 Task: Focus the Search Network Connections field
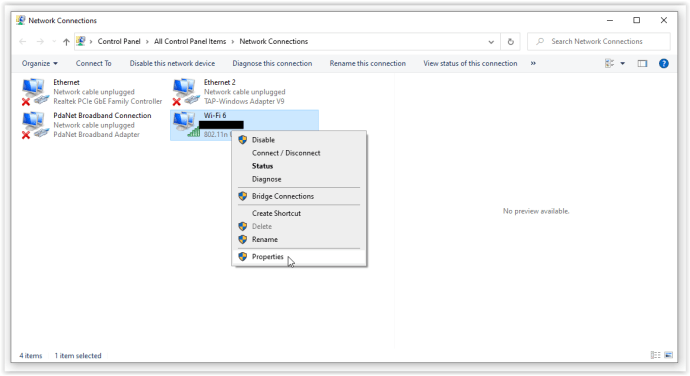pos(599,41)
